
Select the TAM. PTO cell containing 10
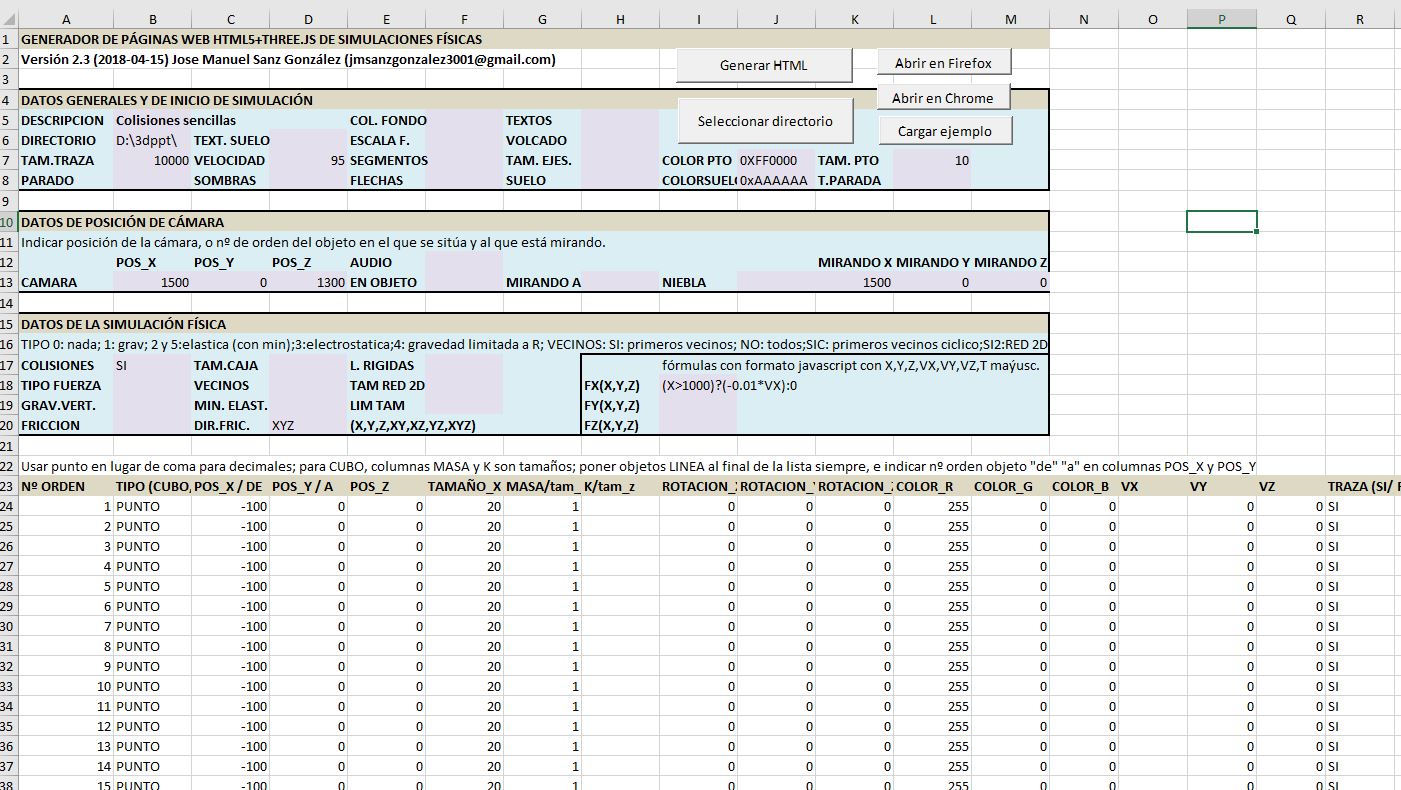[x=932, y=161]
